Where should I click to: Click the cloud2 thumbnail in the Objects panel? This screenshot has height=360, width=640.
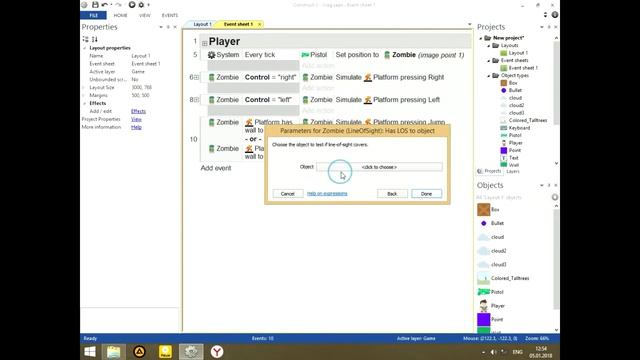(x=484, y=251)
